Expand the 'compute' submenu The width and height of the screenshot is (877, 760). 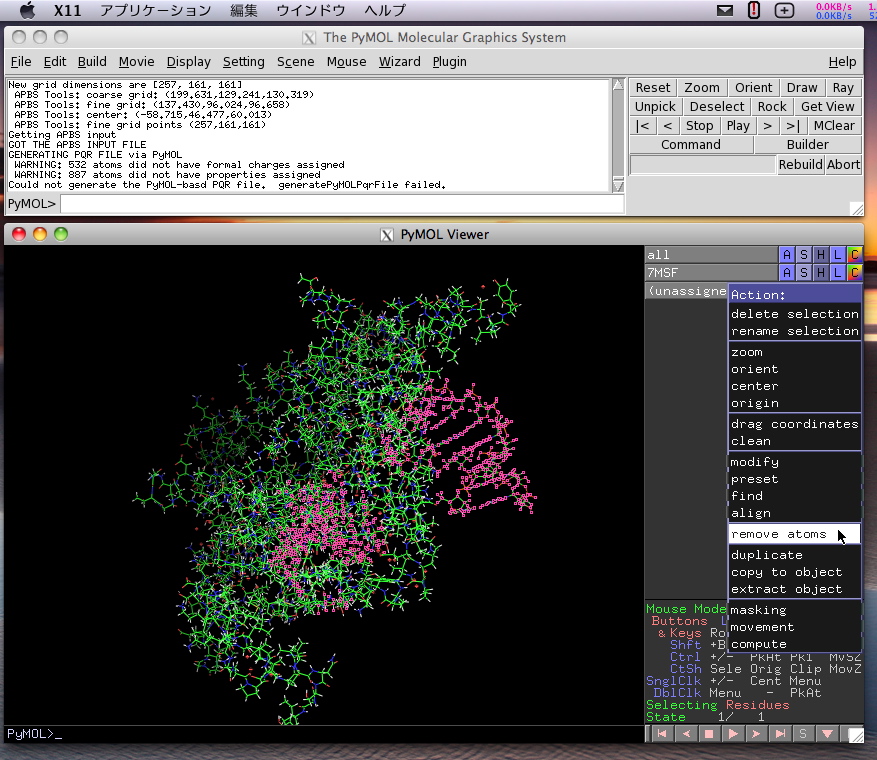[795, 644]
